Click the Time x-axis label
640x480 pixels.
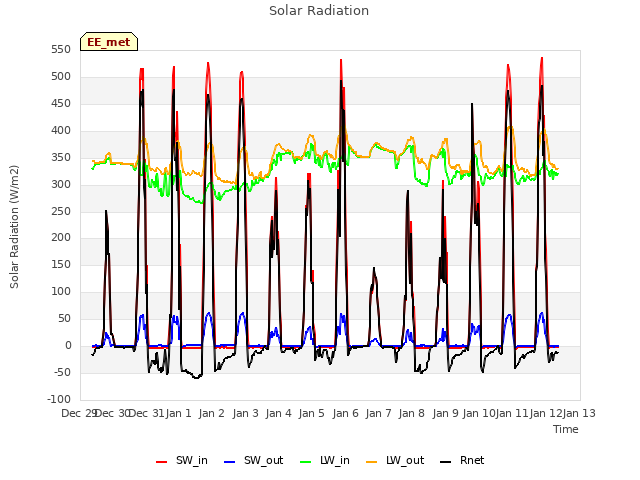(566, 429)
